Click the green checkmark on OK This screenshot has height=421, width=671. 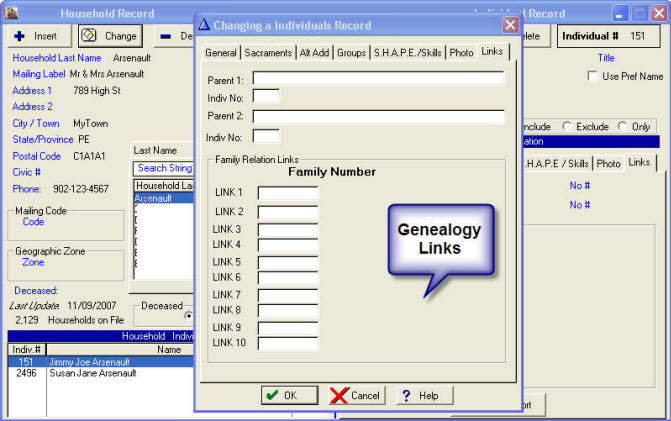point(272,395)
